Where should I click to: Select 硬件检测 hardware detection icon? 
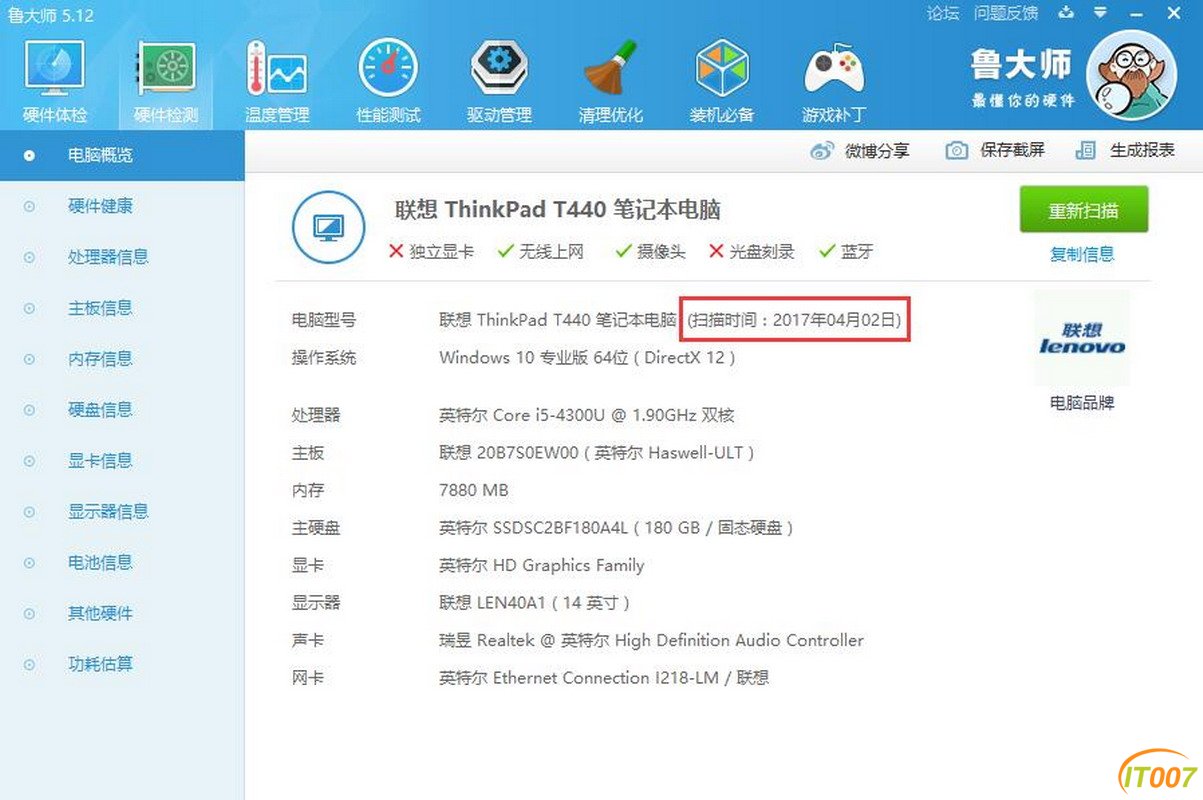[x=166, y=69]
